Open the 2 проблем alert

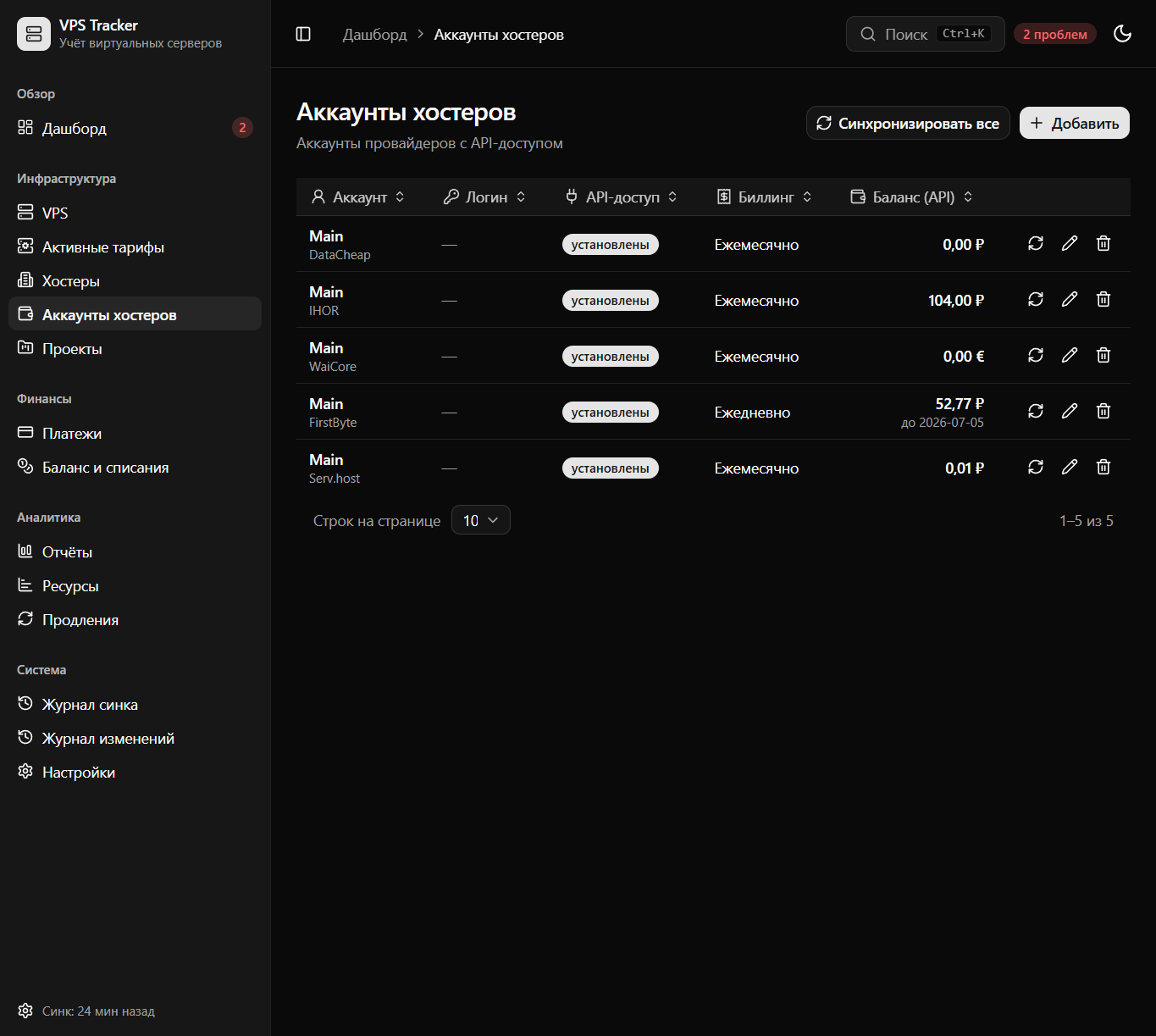pyautogui.click(x=1055, y=34)
